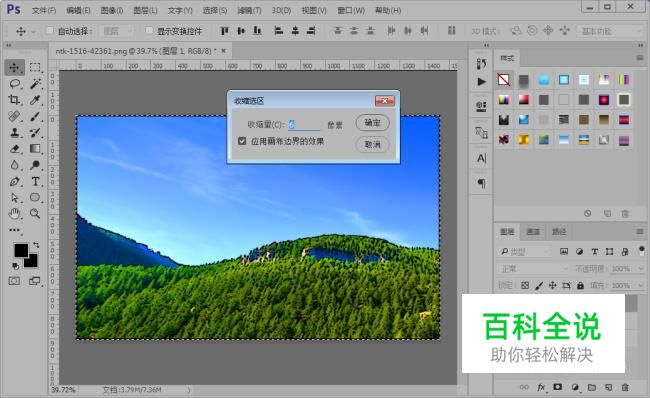Open the Select (S) menu
Screen dimensions: 650x398
click(x=214, y=10)
